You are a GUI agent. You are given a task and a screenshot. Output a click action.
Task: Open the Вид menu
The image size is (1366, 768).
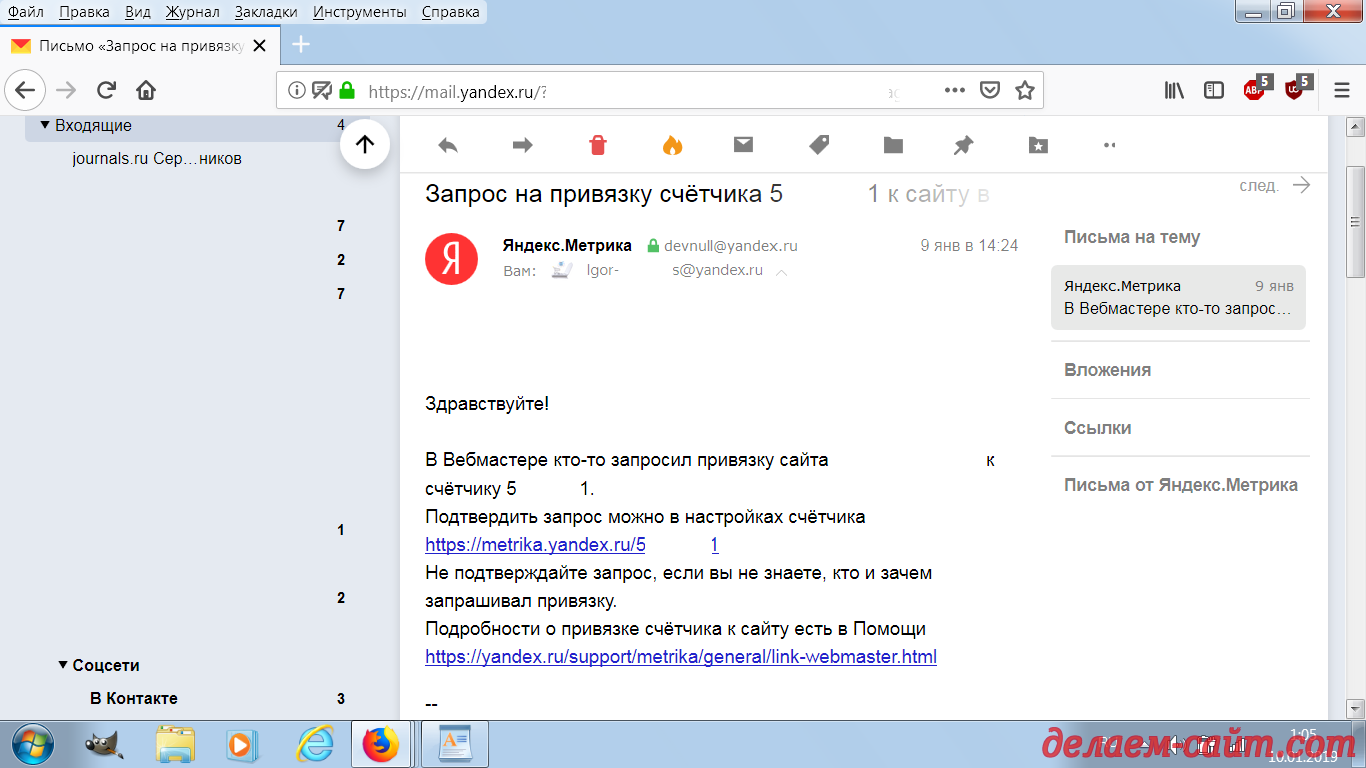137,12
